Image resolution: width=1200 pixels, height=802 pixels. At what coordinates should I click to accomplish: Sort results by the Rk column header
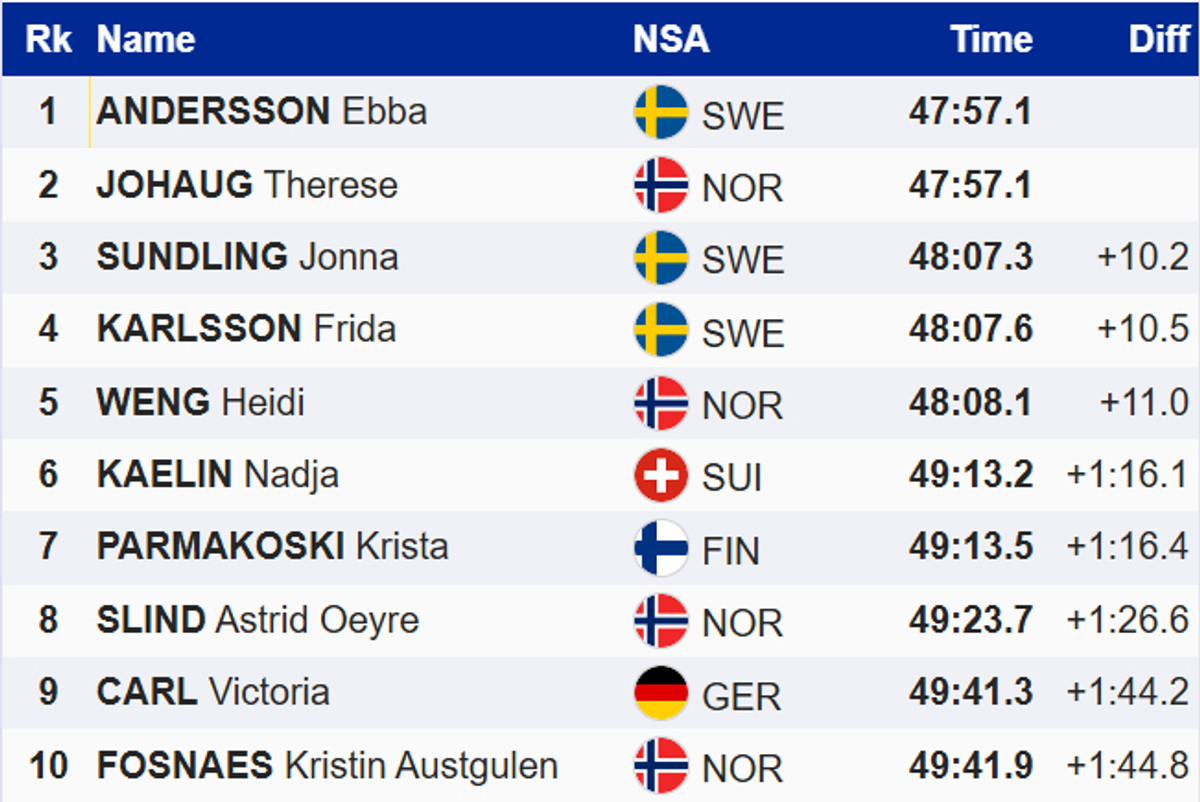pyautogui.click(x=48, y=39)
